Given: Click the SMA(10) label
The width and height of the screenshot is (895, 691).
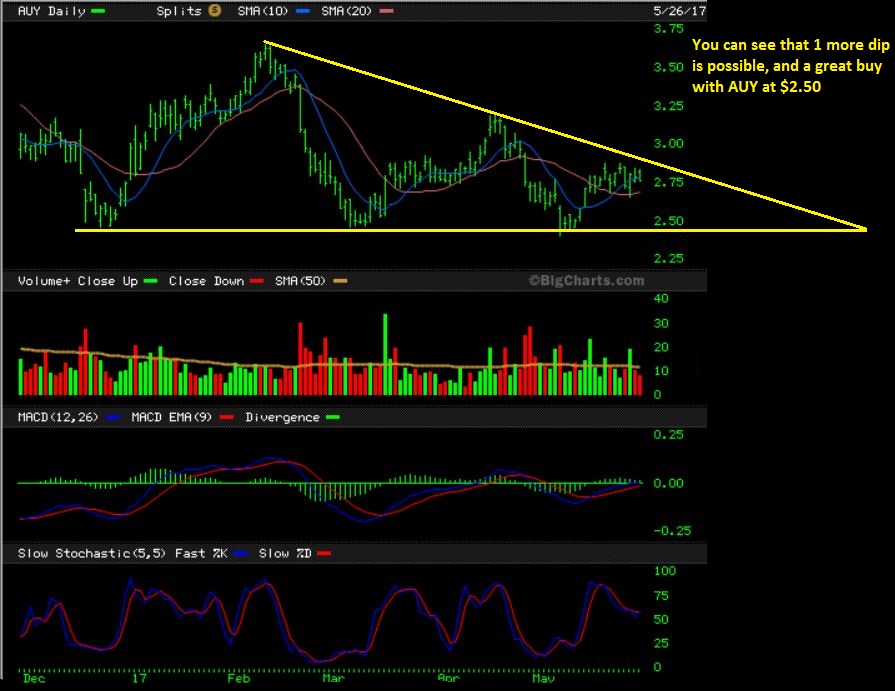Looking at the screenshot, I should pyautogui.click(x=263, y=11).
